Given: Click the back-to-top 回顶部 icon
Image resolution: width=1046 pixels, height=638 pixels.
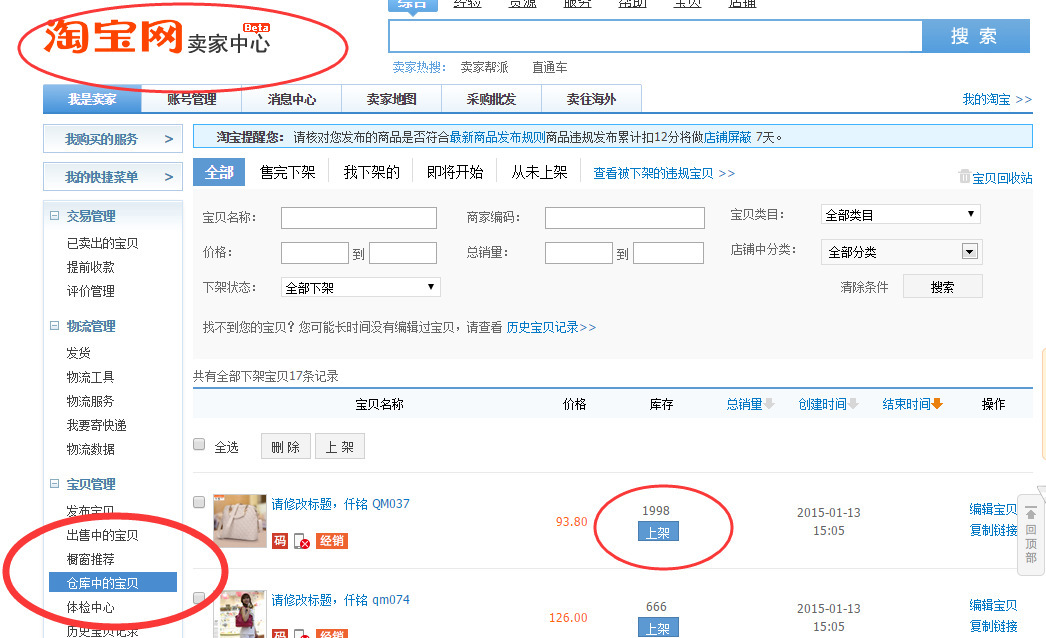Looking at the screenshot, I should click(1031, 535).
